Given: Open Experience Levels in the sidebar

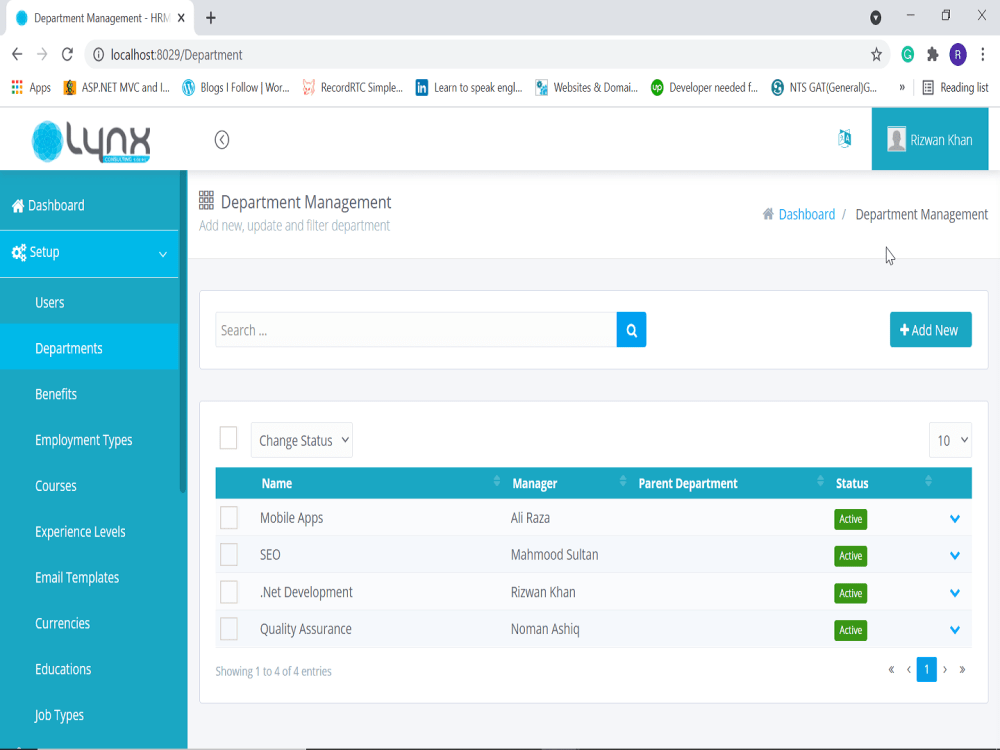Looking at the screenshot, I should coord(89,532).
